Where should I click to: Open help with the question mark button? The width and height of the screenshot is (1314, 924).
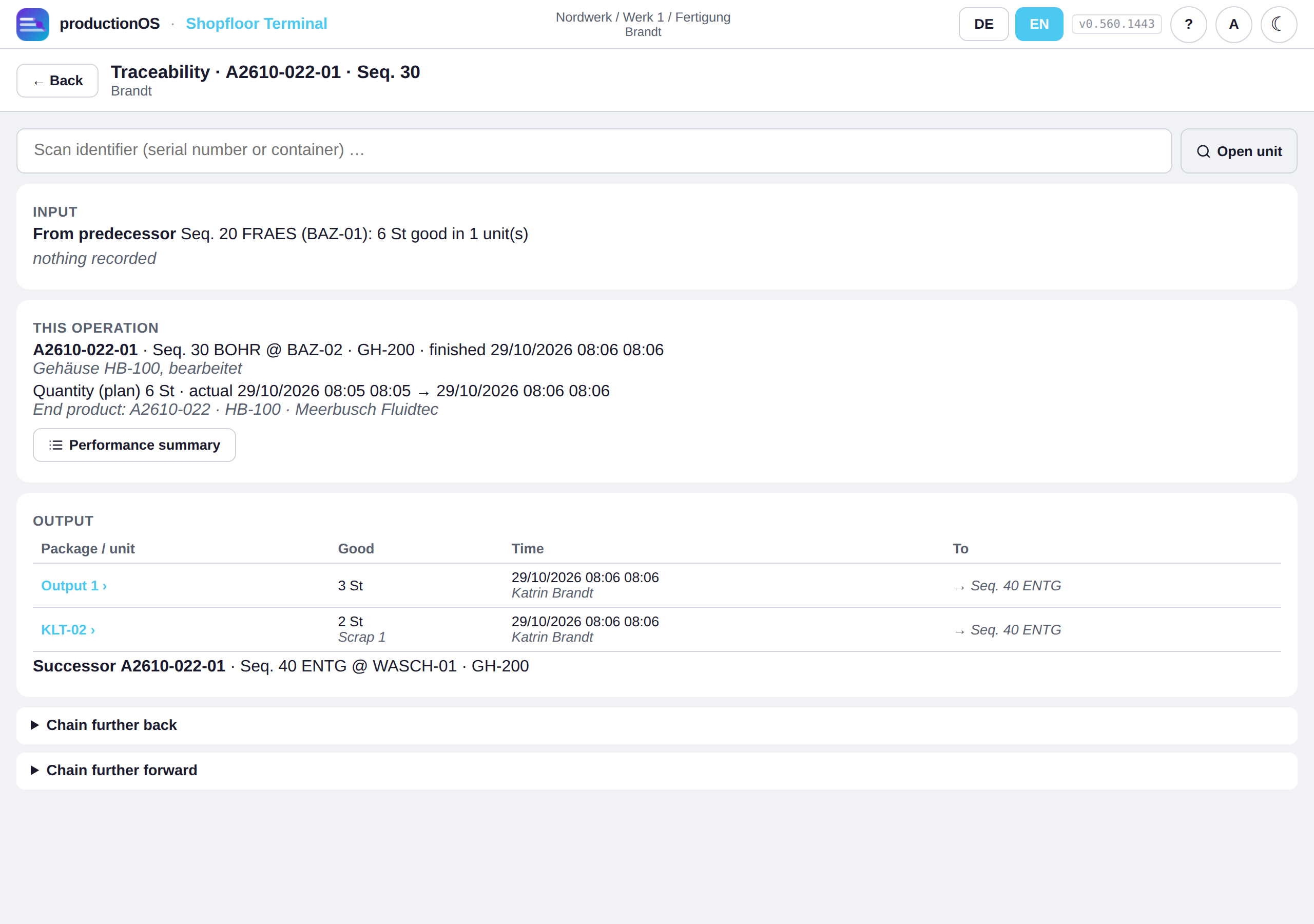(1188, 24)
